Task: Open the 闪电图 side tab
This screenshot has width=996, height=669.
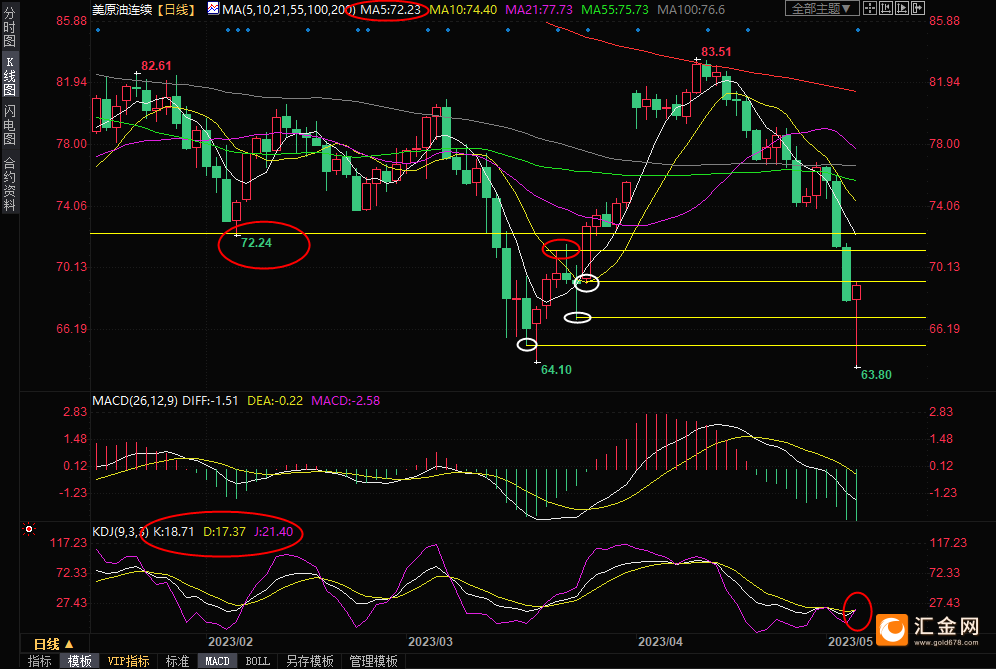Action: [9, 125]
